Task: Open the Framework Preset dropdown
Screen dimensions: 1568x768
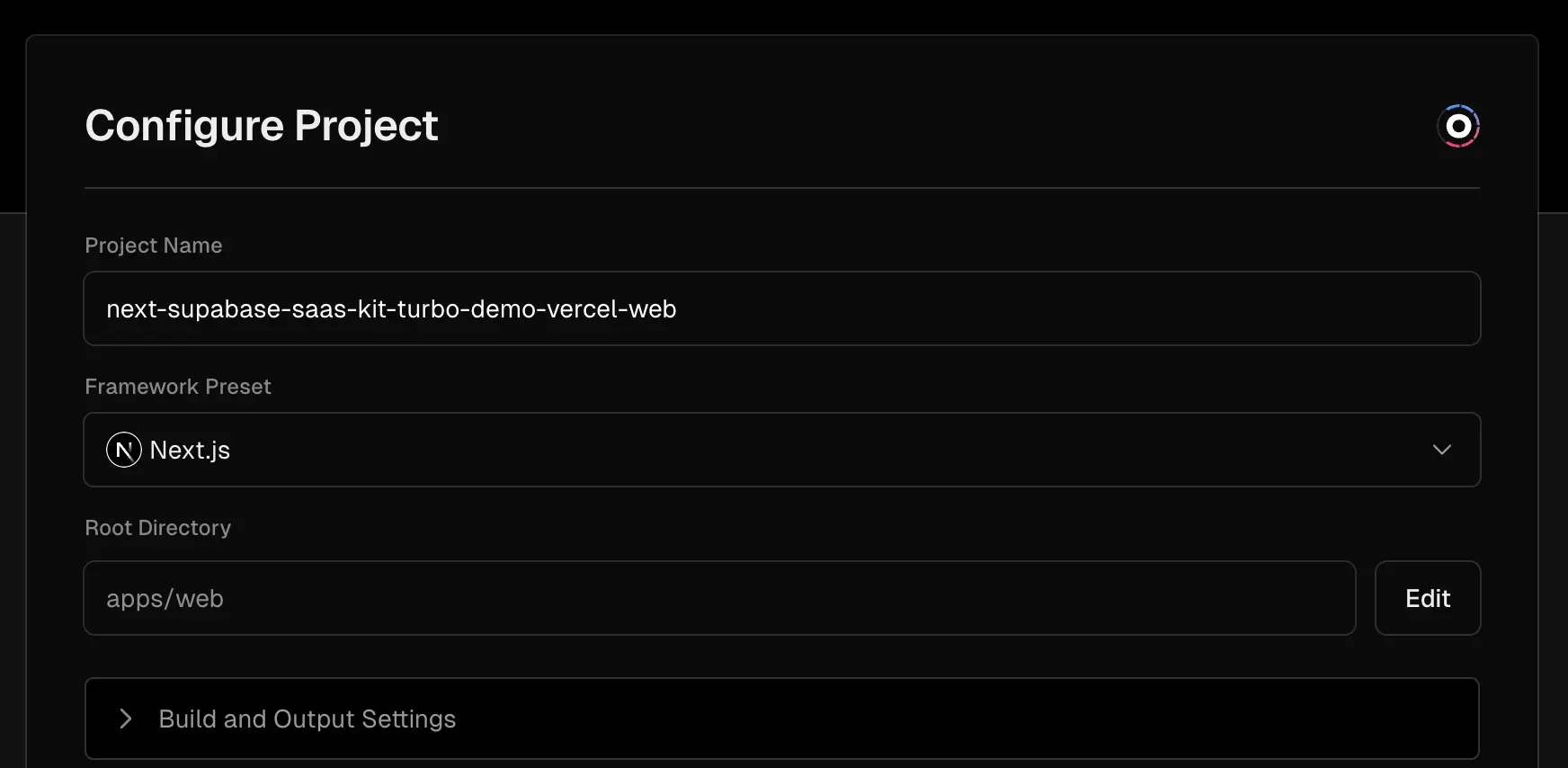Action: pos(781,450)
